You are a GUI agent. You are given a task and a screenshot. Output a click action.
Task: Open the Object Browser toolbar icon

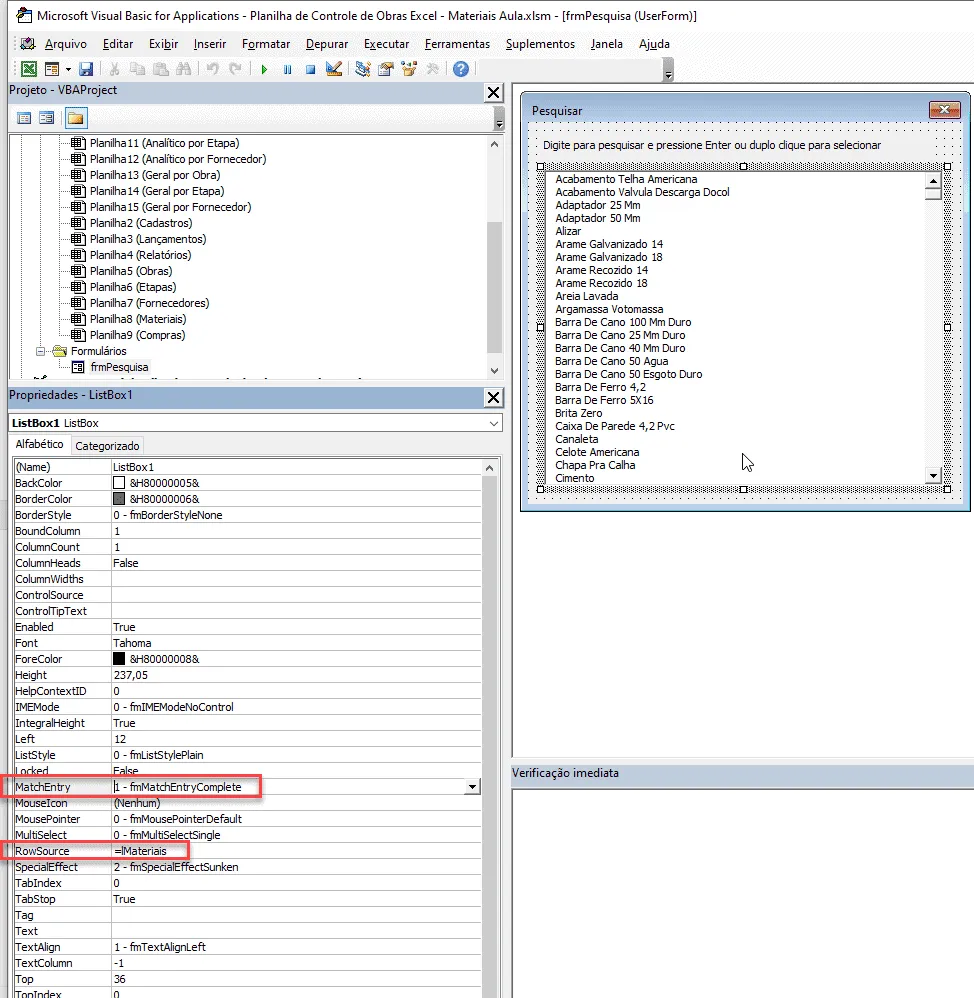click(x=409, y=69)
